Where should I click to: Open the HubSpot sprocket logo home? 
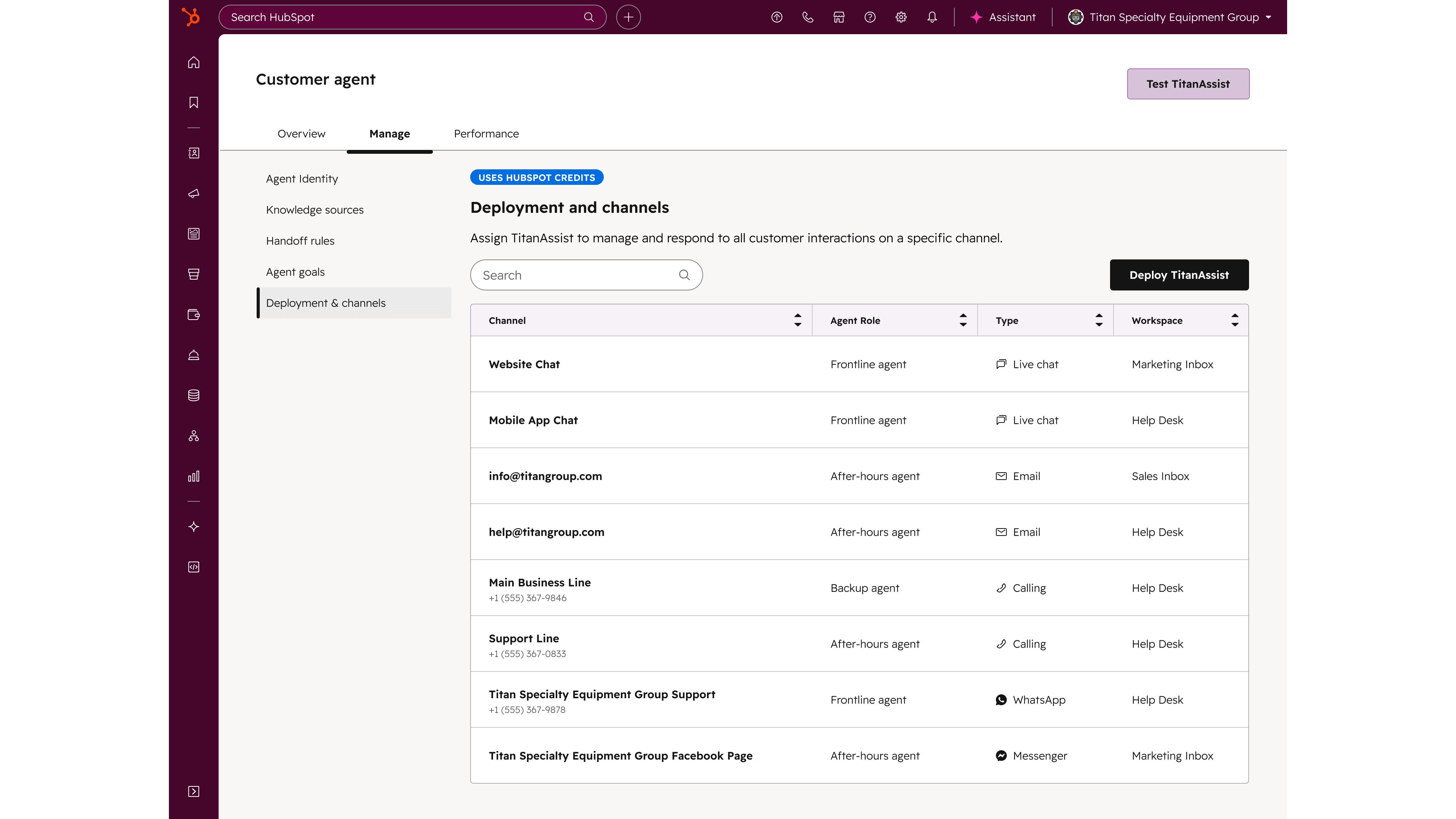(191, 17)
